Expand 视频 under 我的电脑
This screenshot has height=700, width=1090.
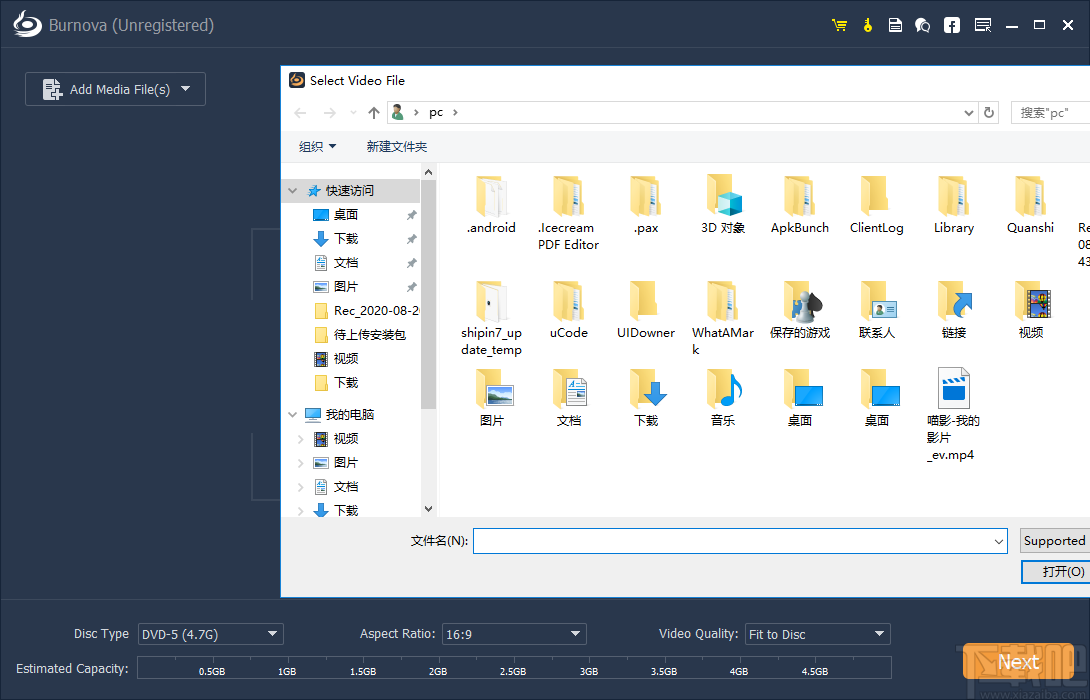[300, 439]
